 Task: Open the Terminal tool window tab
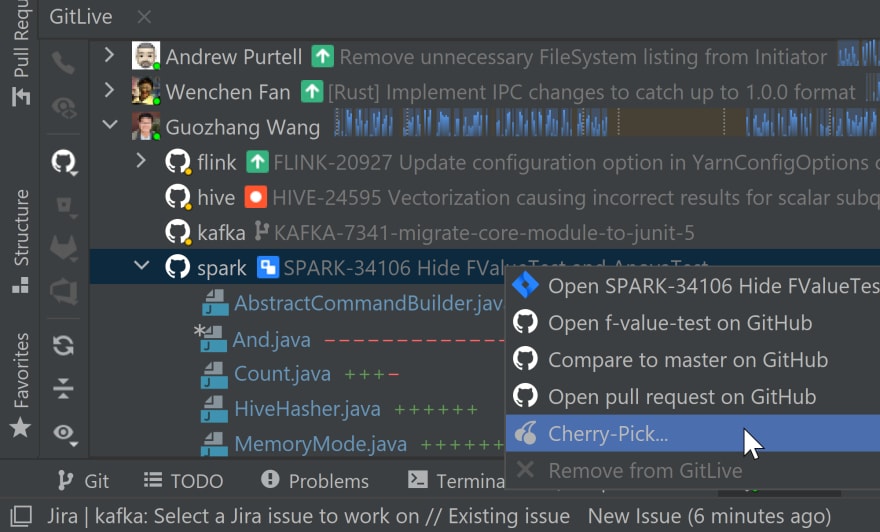456,480
